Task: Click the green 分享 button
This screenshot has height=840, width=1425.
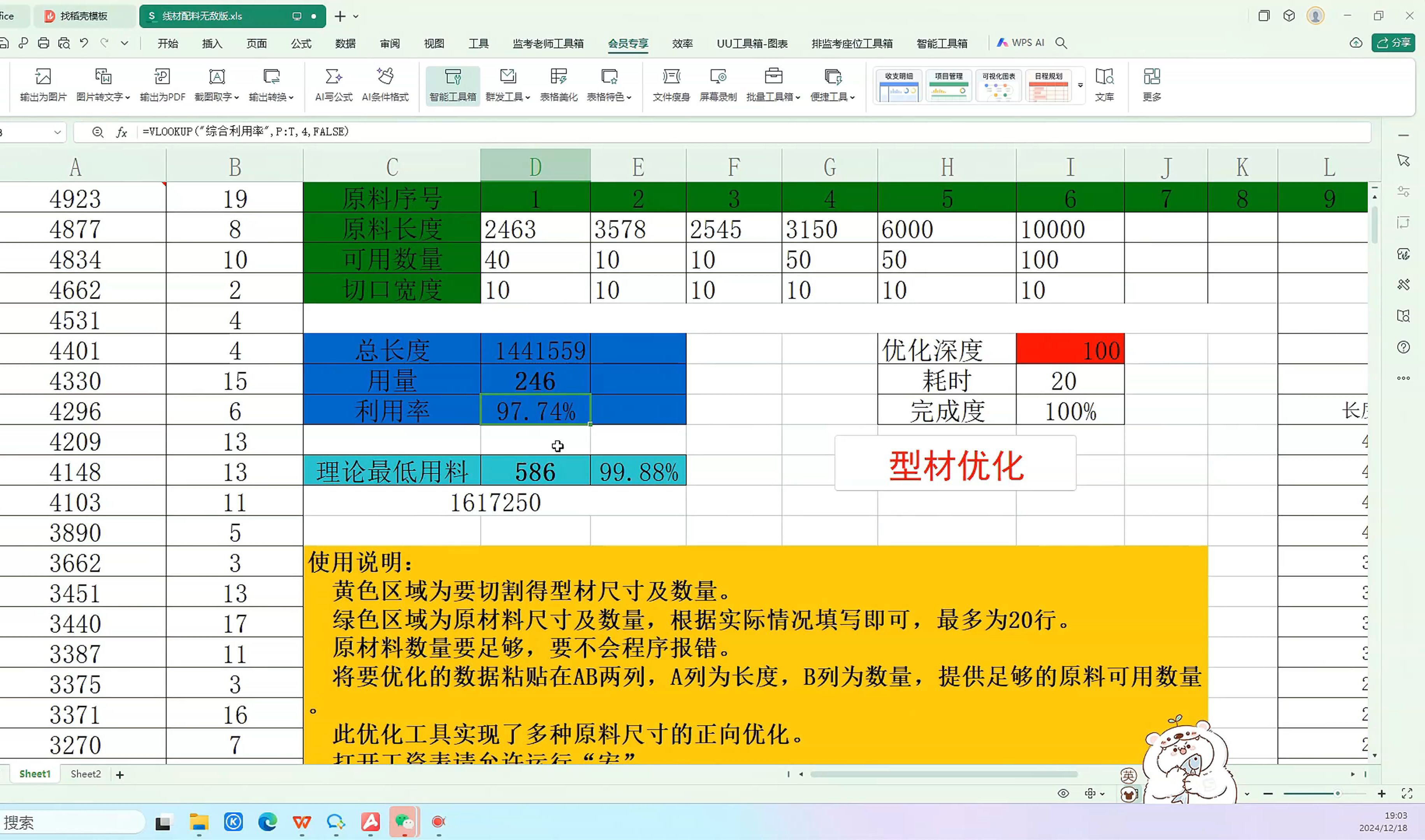Action: pos(1393,43)
